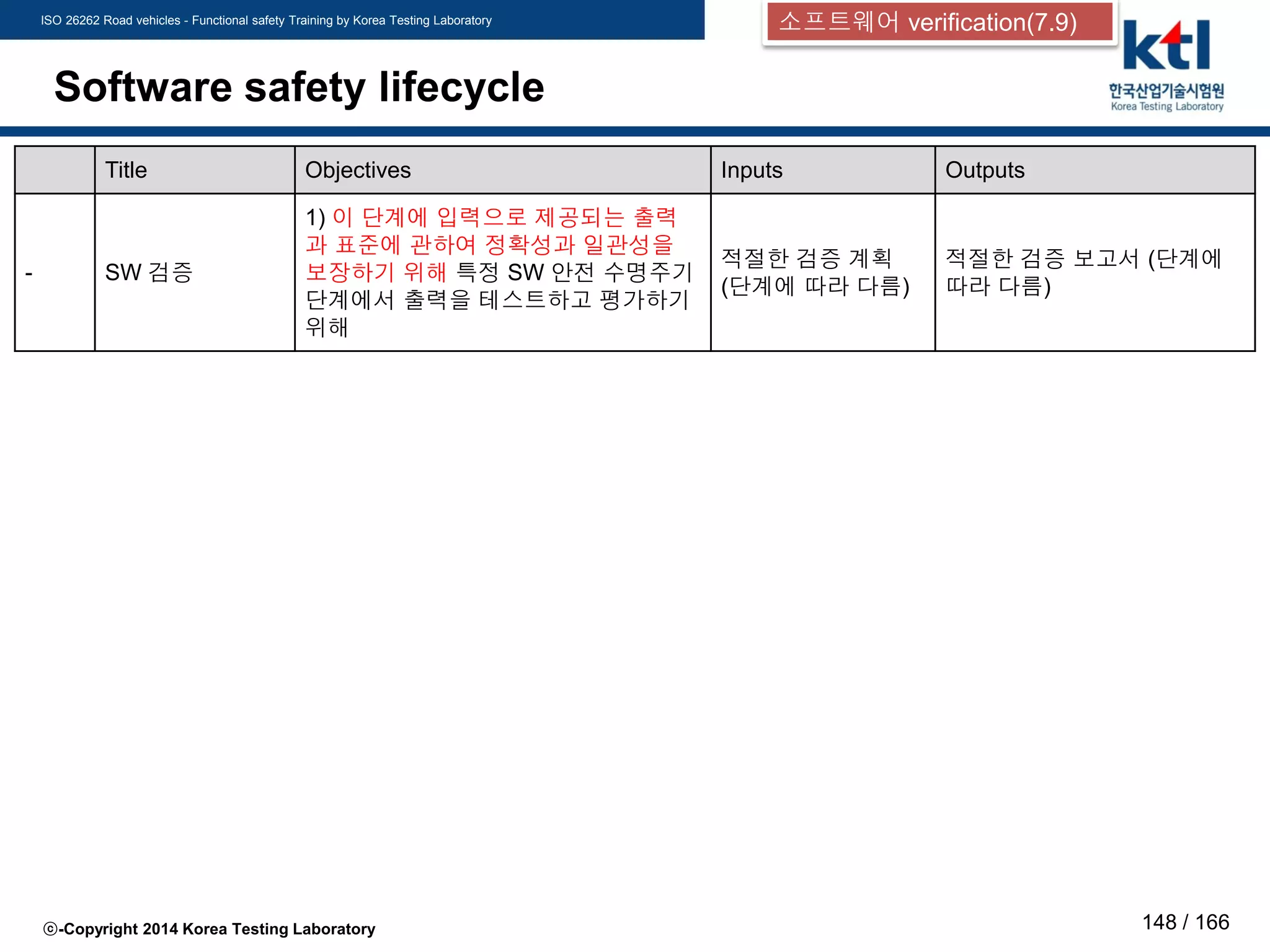Image resolution: width=1270 pixels, height=952 pixels.
Task: Select the 'Outputs' column header
Action: coord(1095,170)
